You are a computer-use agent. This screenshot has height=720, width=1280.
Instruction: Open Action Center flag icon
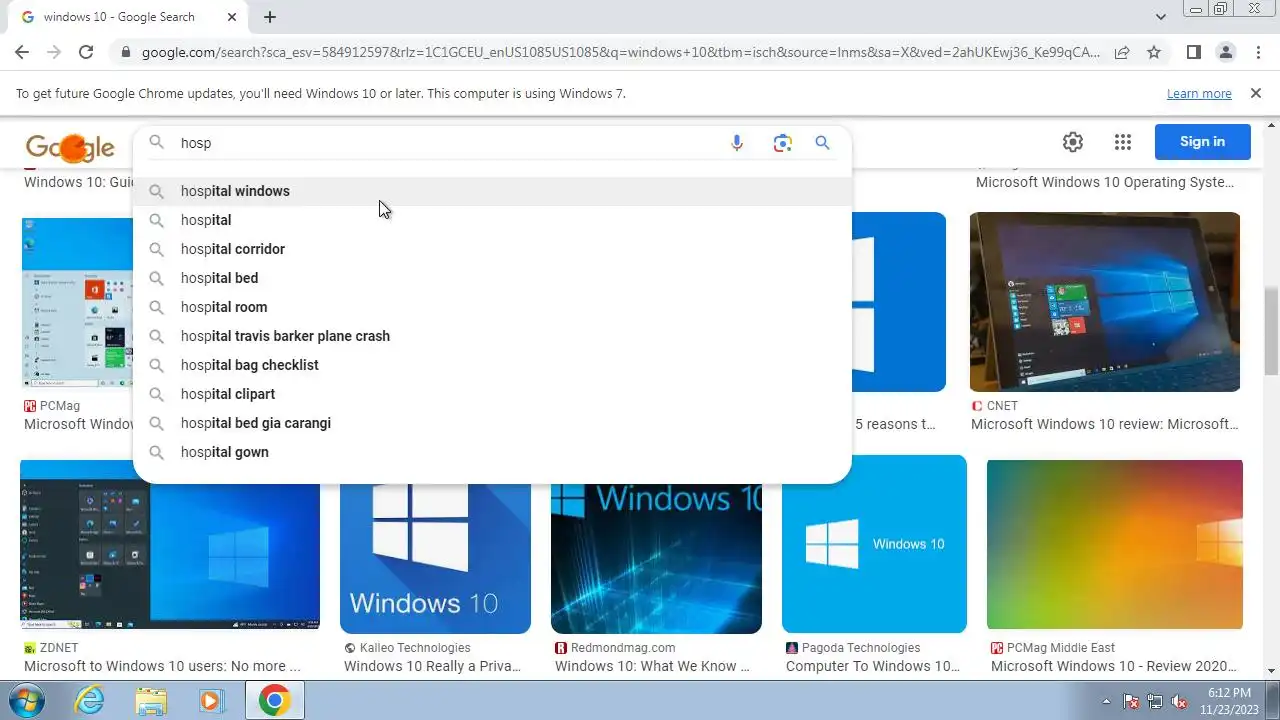(1131, 701)
